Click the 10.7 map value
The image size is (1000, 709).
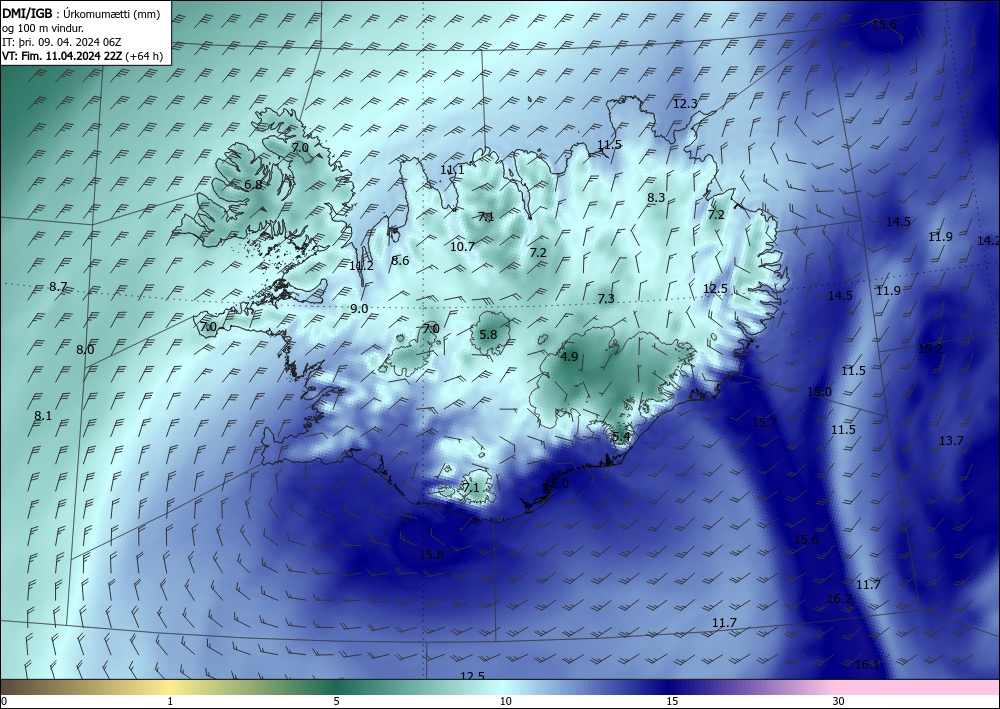pyautogui.click(x=462, y=246)
